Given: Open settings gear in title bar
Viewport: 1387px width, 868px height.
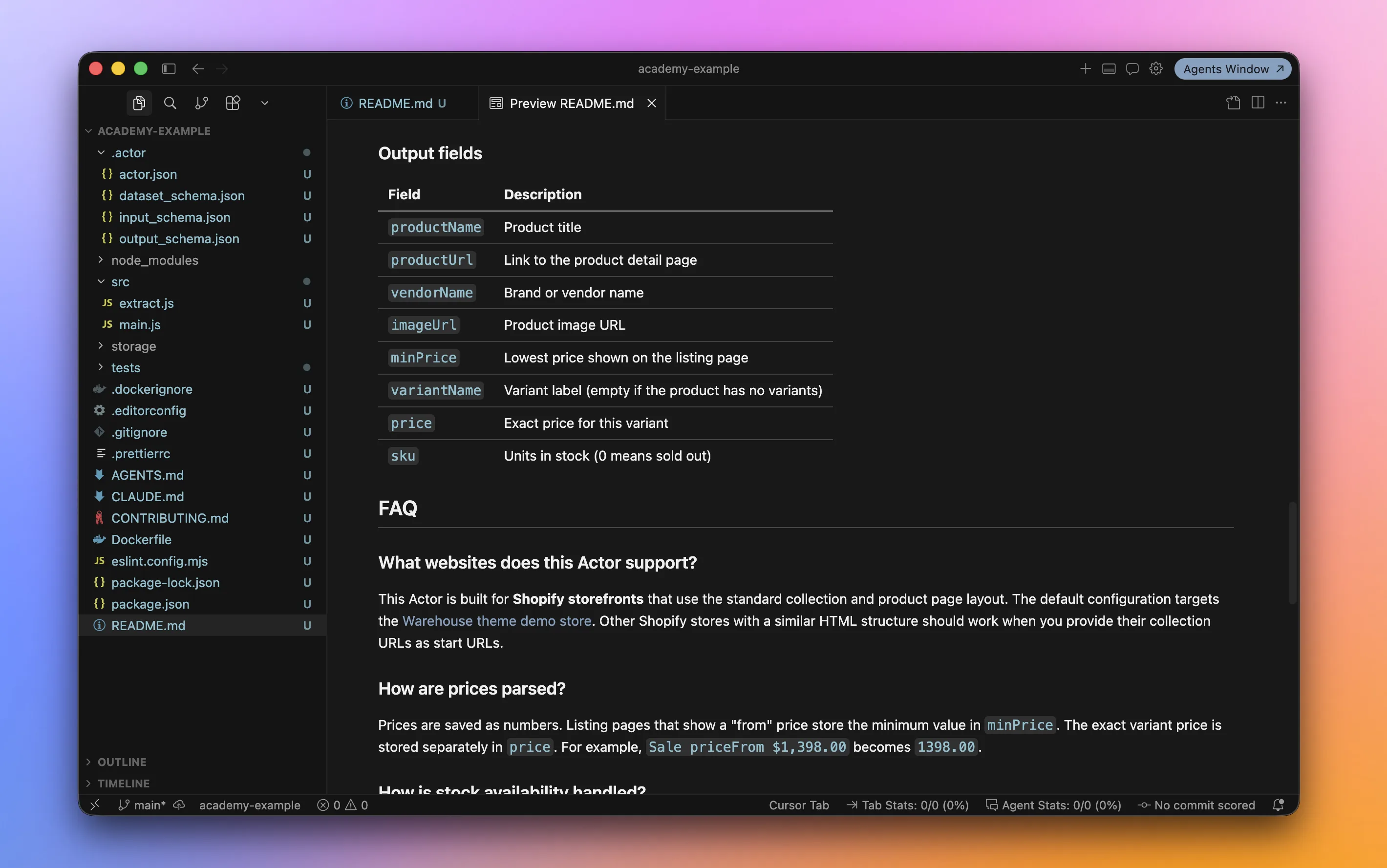Looking at the screenshot, I should click(x=1155, y=69).
